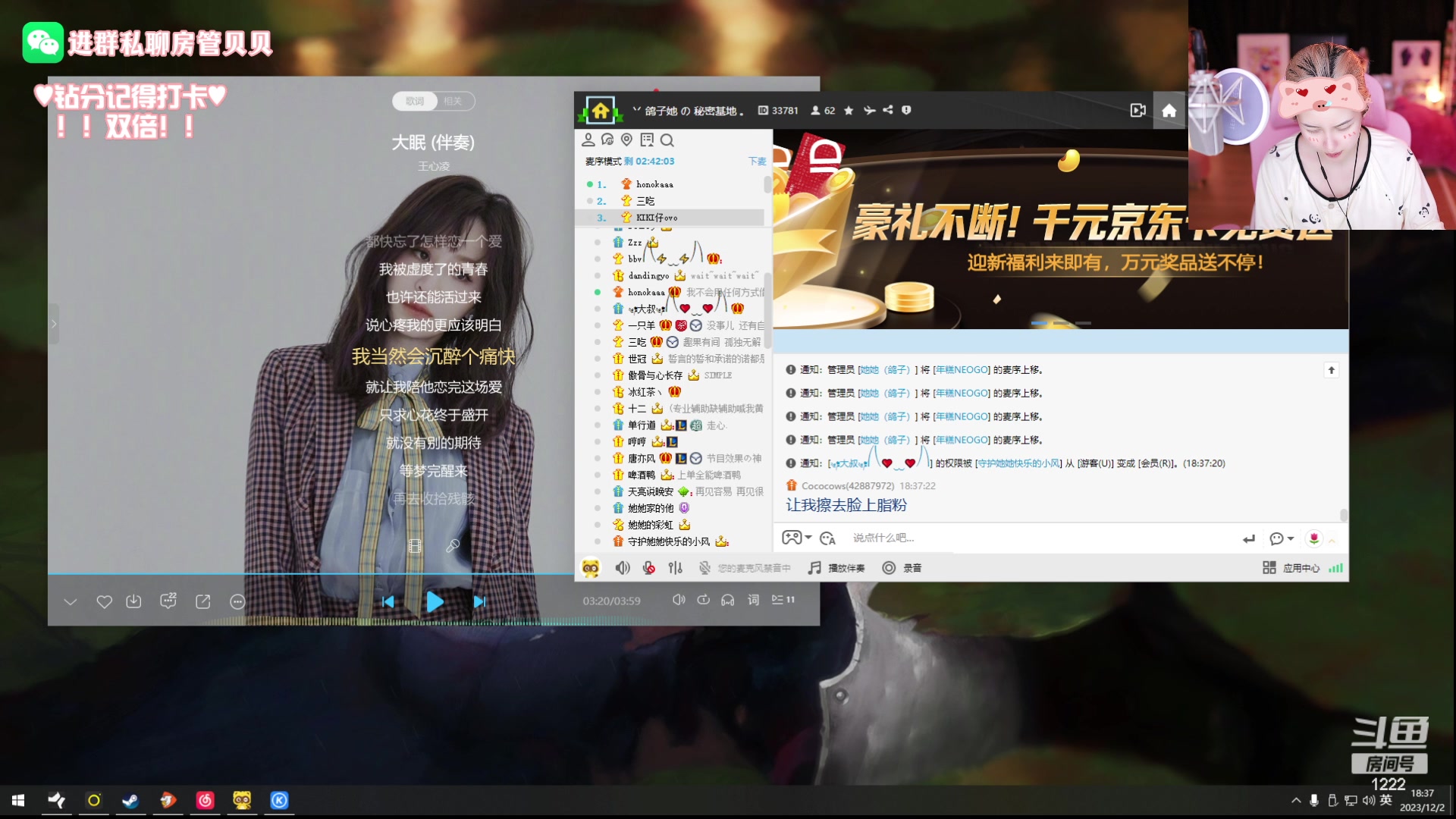Image resolution: width=1456 pixels, height=819 pixels.
Task: Open headphone sound effects icon
Action: point(728,600)
